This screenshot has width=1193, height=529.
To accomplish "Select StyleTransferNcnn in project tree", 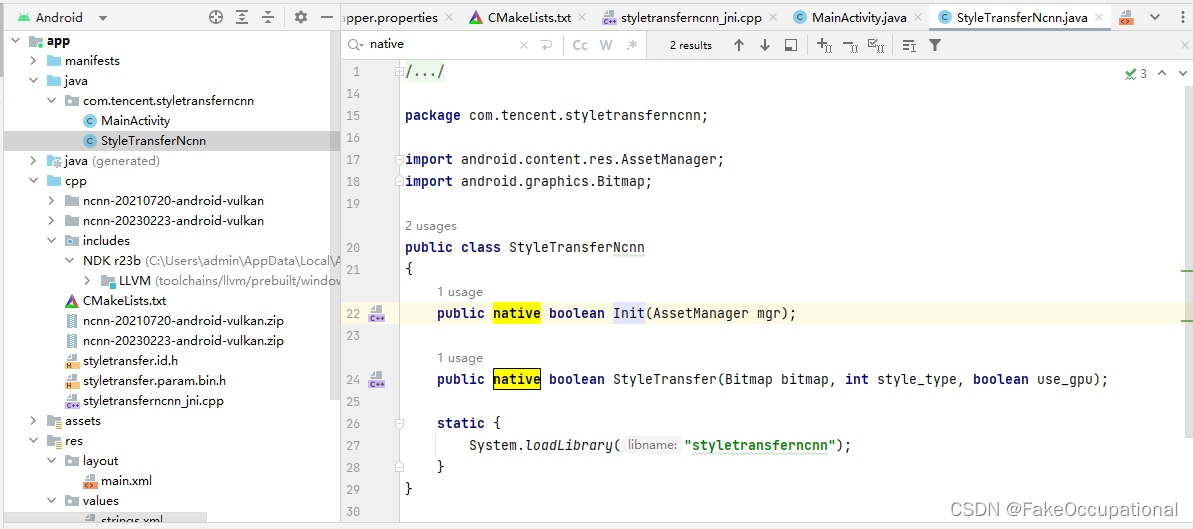I will (153, 141).
